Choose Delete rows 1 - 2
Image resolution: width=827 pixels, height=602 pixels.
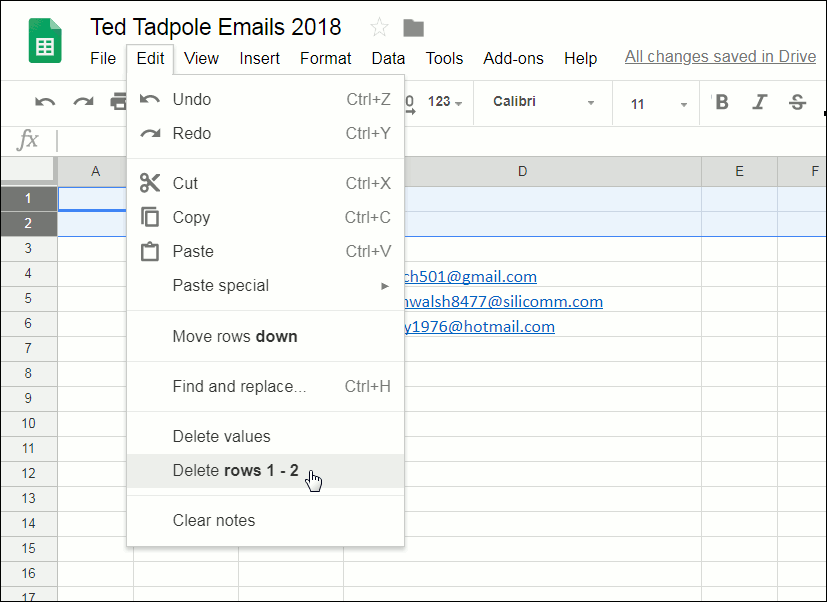pos(238,470)
